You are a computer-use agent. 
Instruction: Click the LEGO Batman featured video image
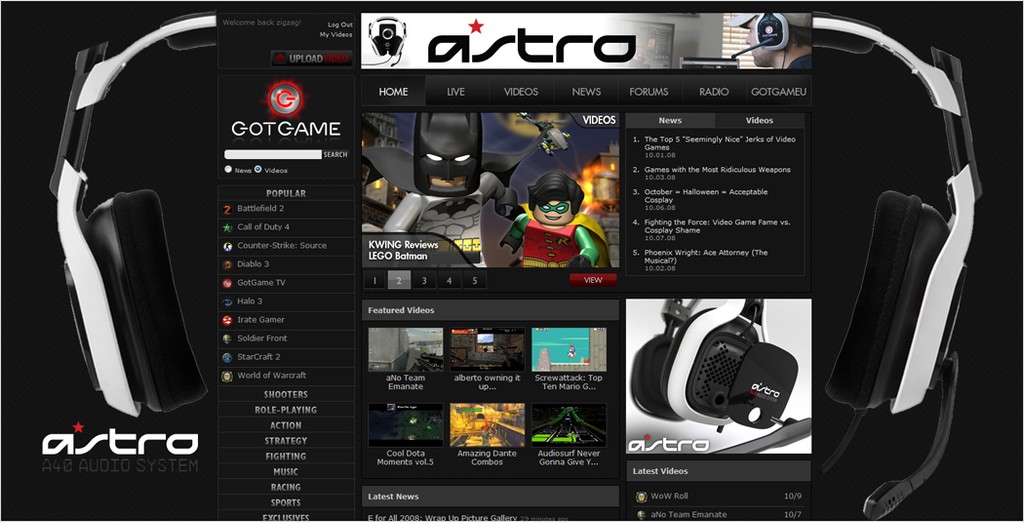[x=490, y=190]
